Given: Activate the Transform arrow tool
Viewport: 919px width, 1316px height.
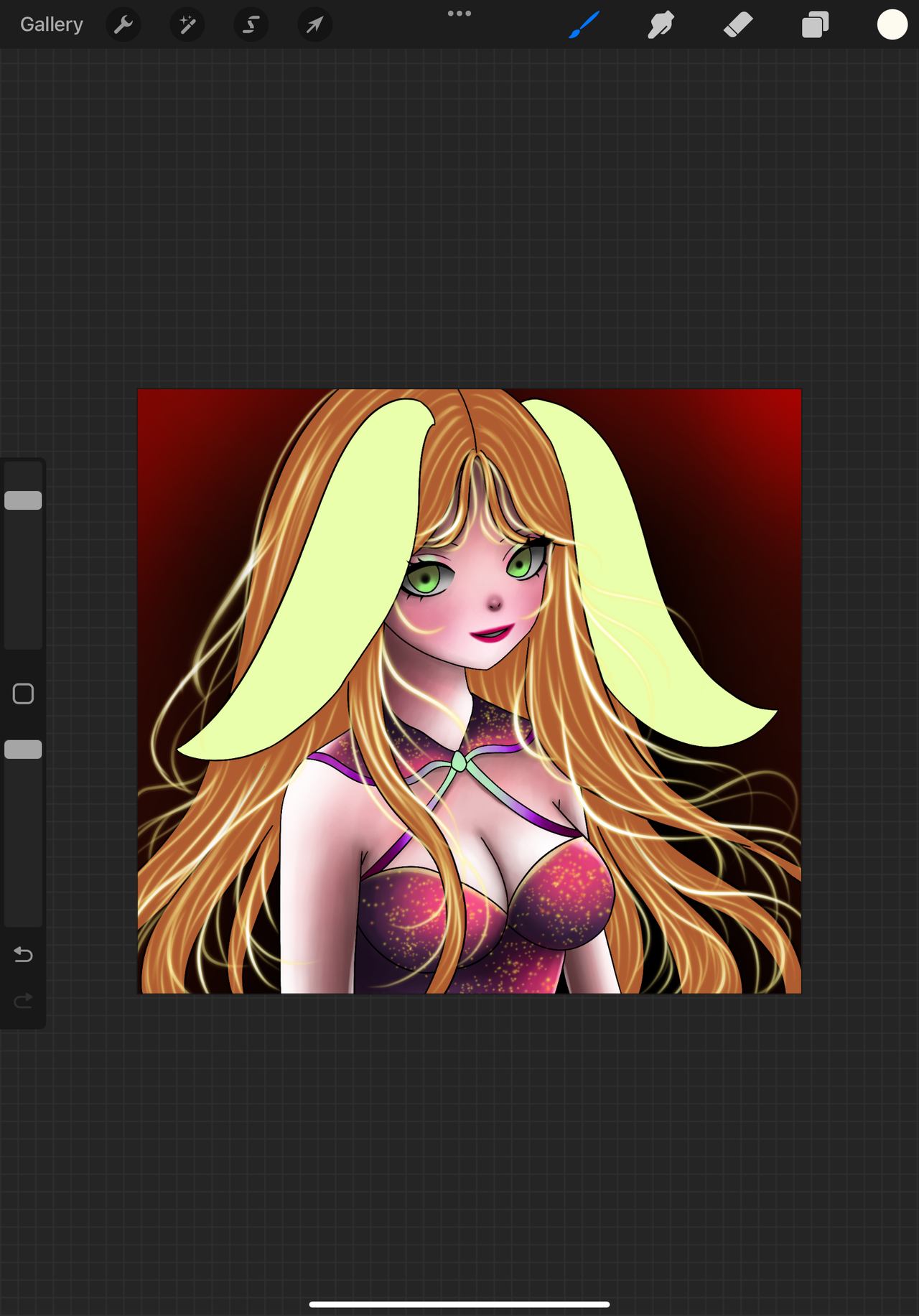Looking at the screenshot, I should (x=315, y=24).
